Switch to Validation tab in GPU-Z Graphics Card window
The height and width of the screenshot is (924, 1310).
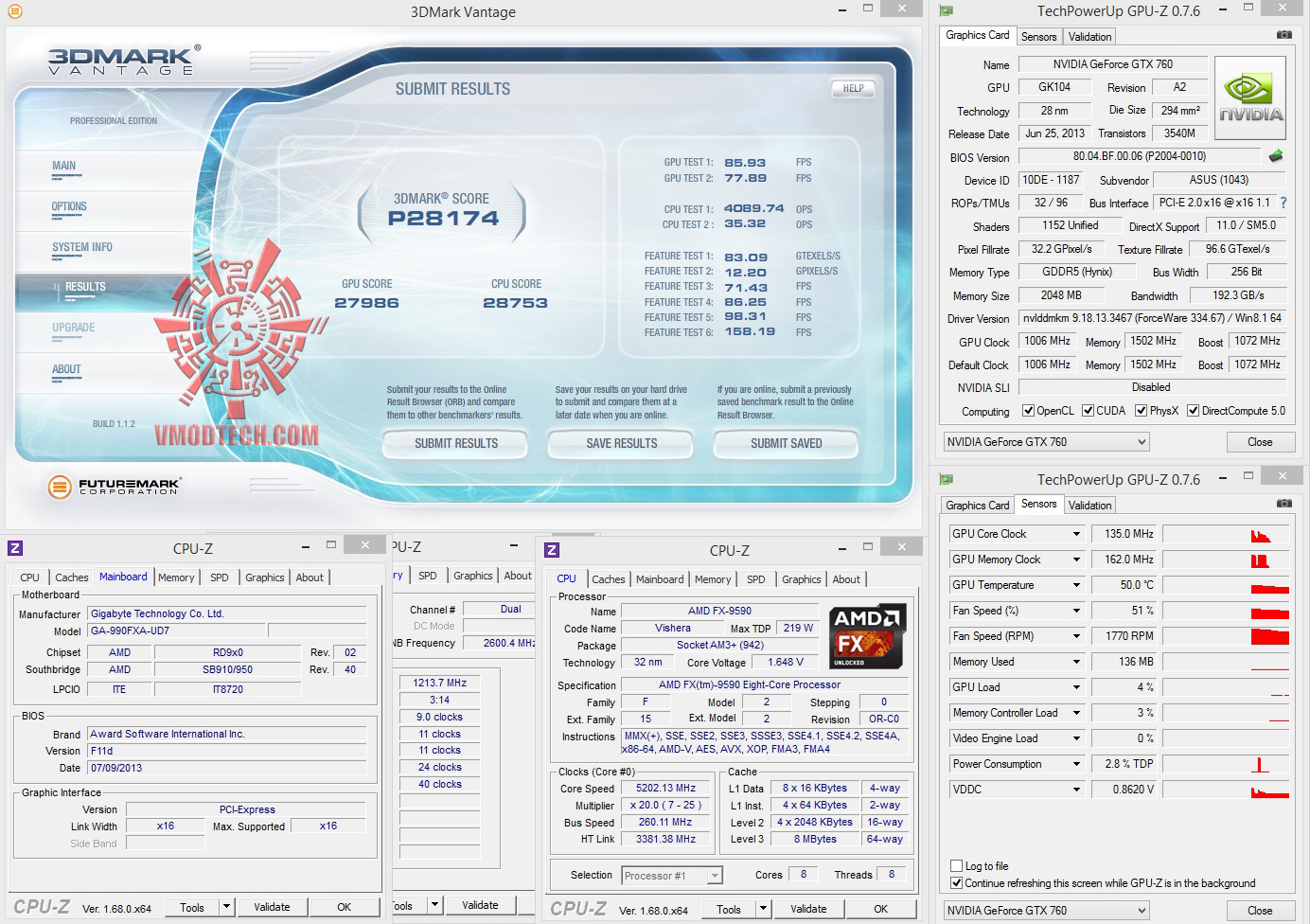pyautogui.click(x=1090, y=37)
